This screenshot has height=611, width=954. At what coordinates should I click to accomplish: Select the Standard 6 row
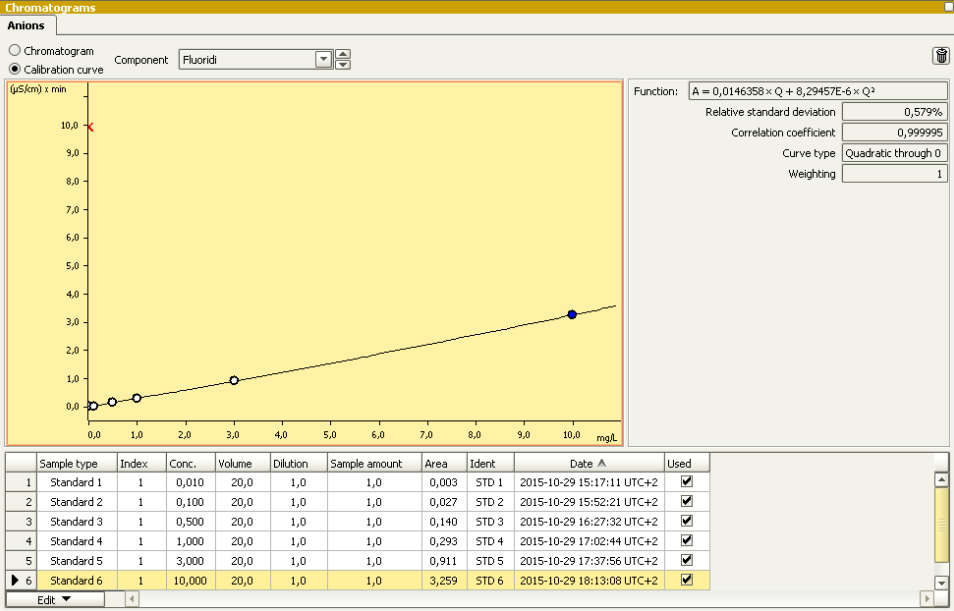[358, 580]
